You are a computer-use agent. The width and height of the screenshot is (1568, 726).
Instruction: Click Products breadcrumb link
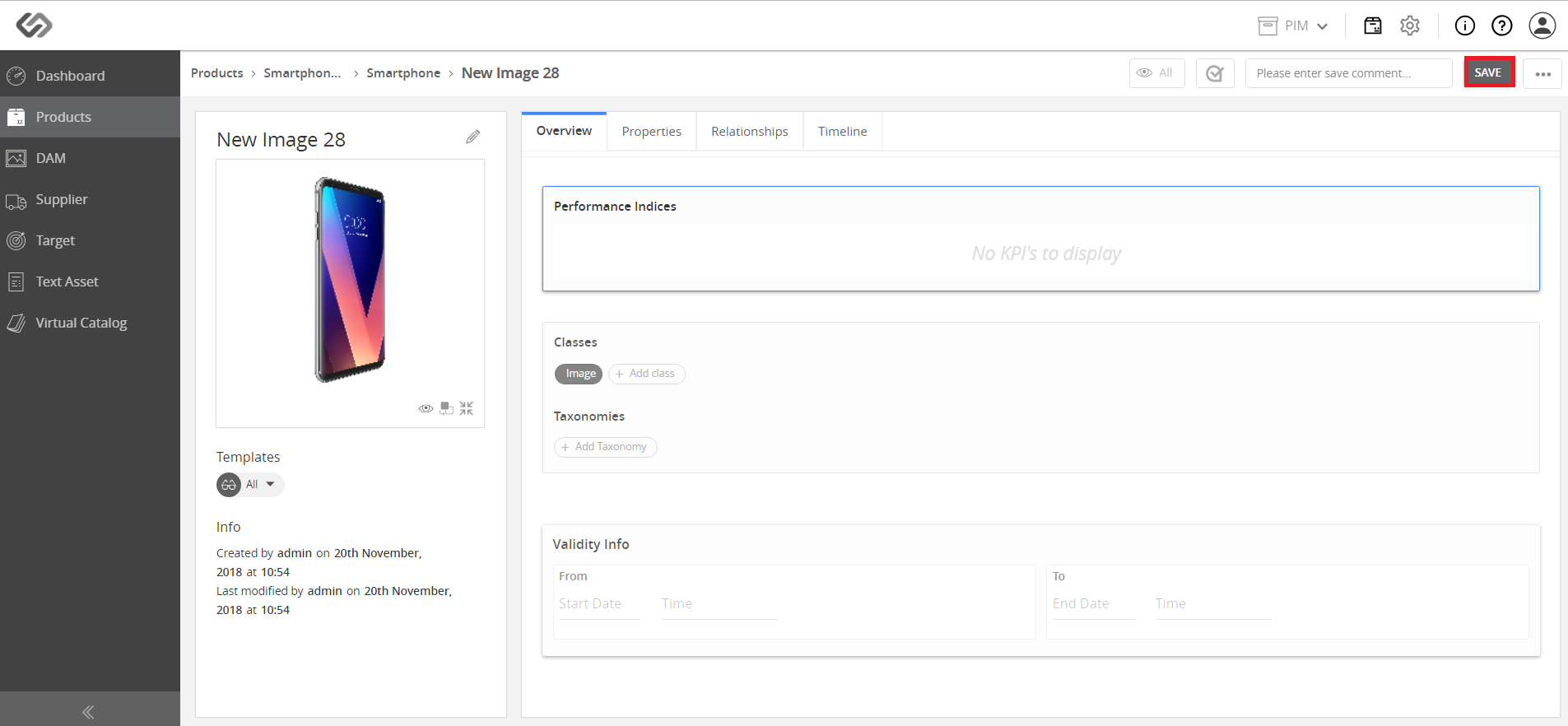pyautogui.click(x=217, y=73)
